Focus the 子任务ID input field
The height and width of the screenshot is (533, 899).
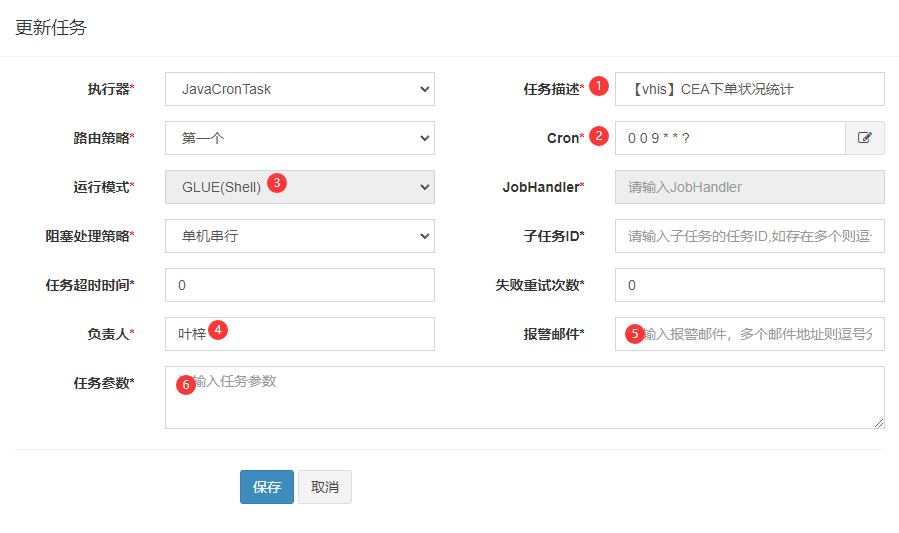[749, 236]
